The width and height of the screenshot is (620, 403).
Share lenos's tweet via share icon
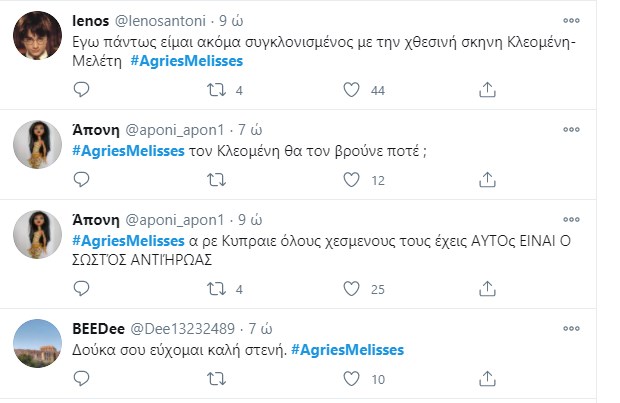(487, 90)
